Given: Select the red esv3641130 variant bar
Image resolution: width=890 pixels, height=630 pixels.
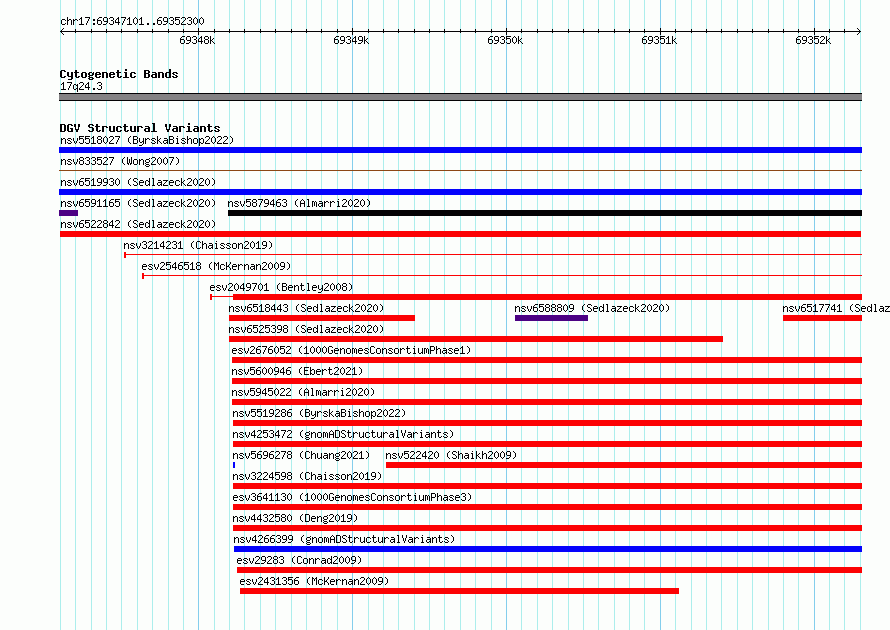Looking at the screenshot, I should (x=548, y=507).
